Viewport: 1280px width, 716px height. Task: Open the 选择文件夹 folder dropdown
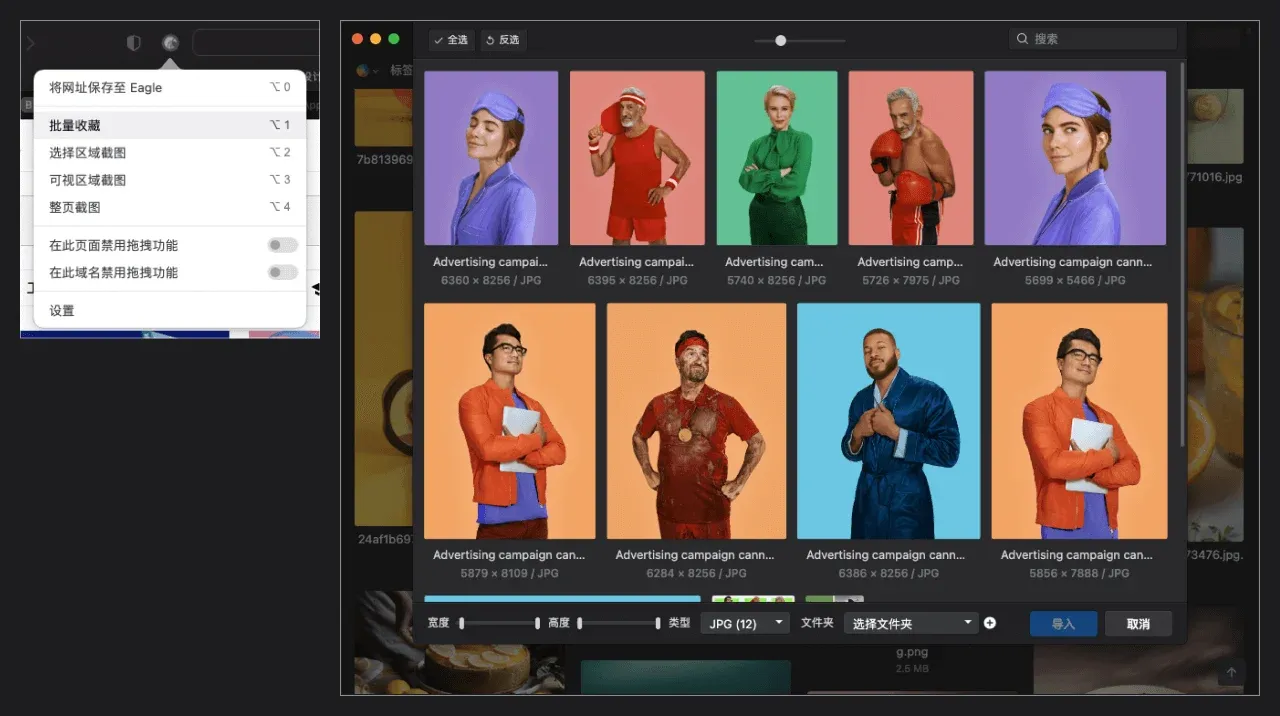(x=911, y=623)
